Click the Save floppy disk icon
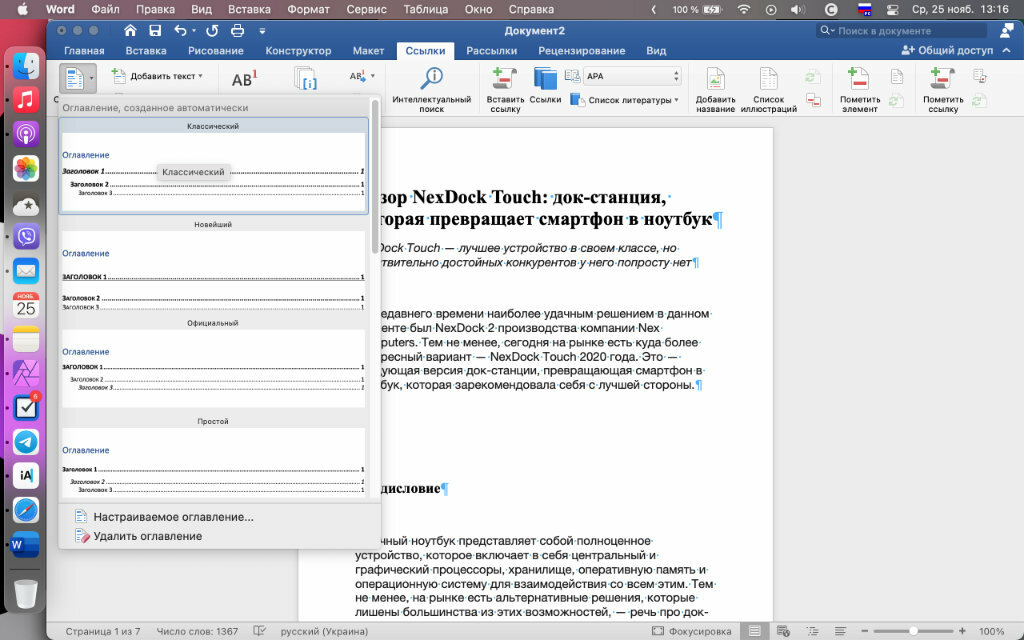This screenshot has height=640, width=1024. point(153,30)
